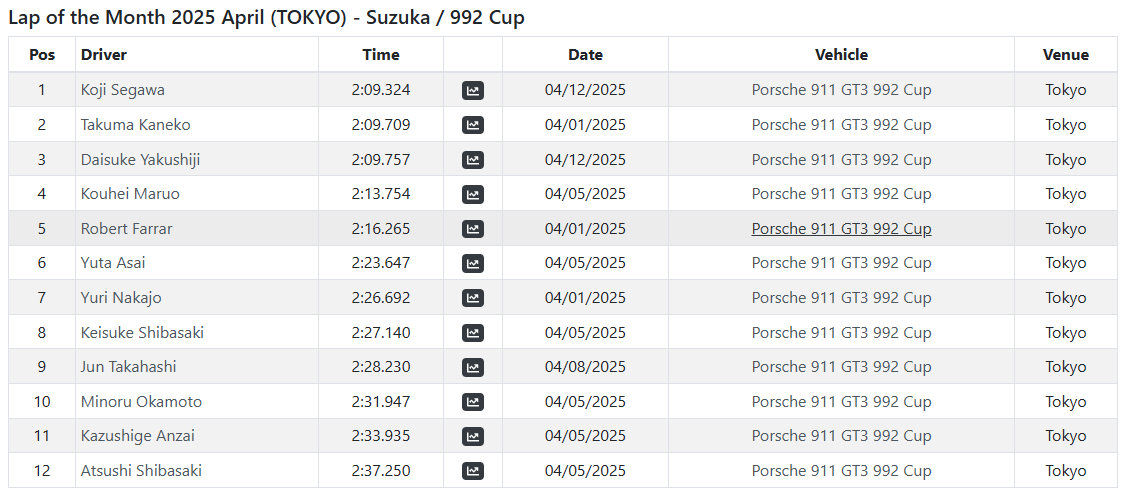Select the Time column header

point(381,54)
